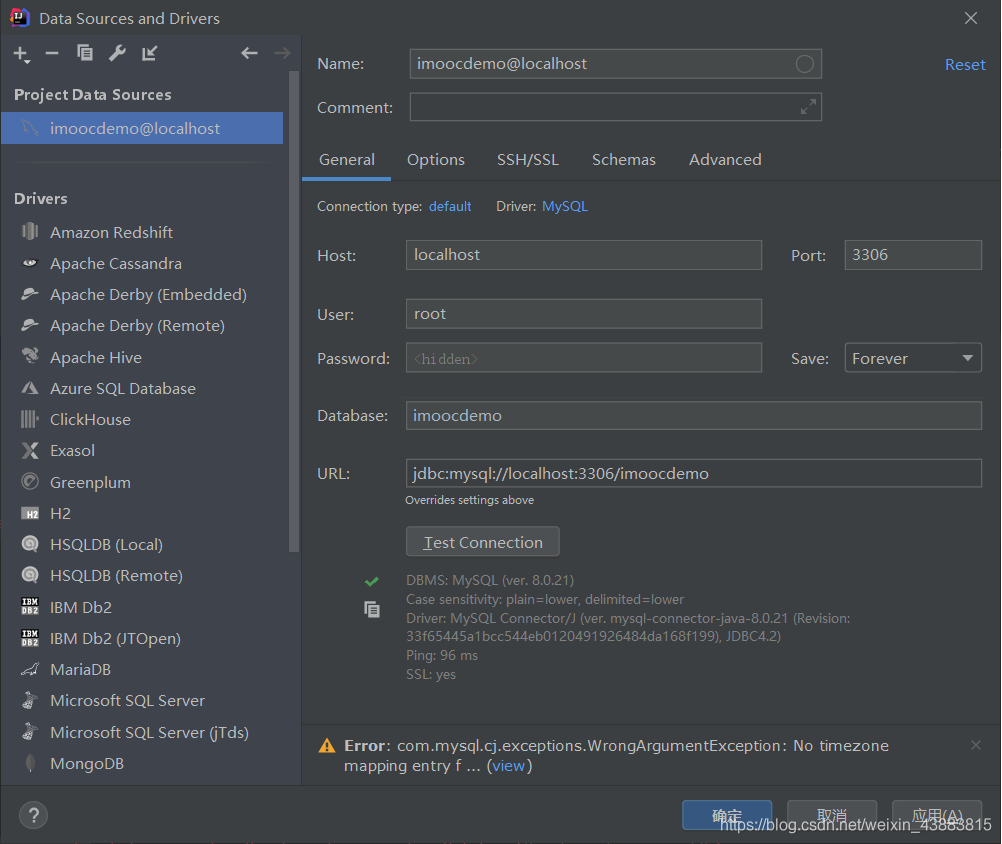Viewport: 1002px width, 844px height.
Task: Open the Advanced tab
Action: click(x=725, y=160)
